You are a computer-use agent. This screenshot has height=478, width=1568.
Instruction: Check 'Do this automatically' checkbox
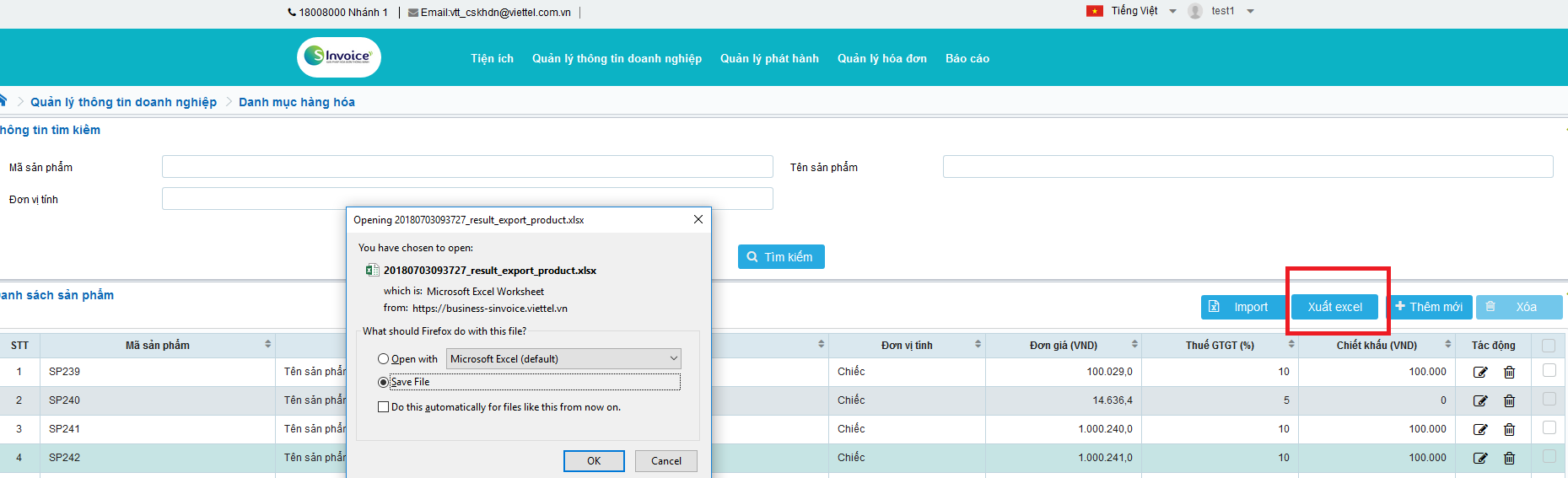[384, 407]
